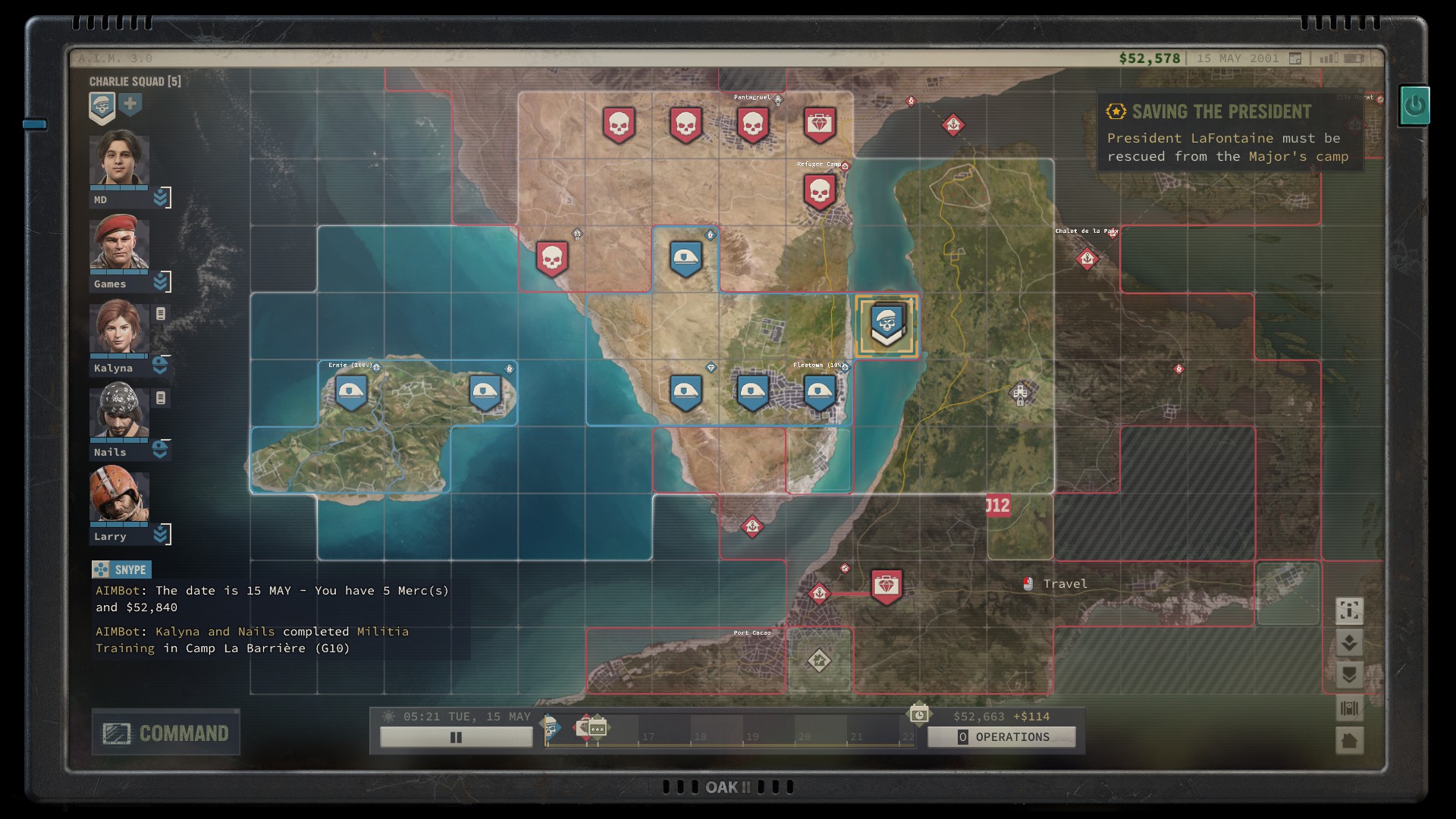
Task: Open Nails' notes document icon
Action: tap(161, 397)
